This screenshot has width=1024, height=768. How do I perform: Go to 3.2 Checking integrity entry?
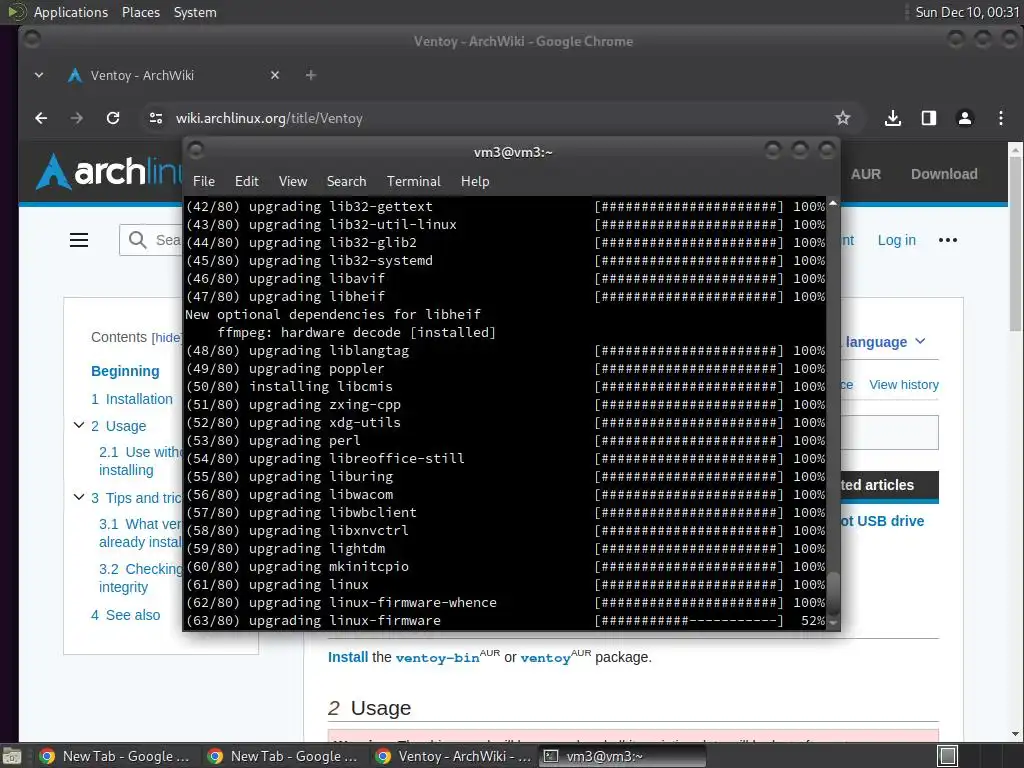tap(140, 578)
